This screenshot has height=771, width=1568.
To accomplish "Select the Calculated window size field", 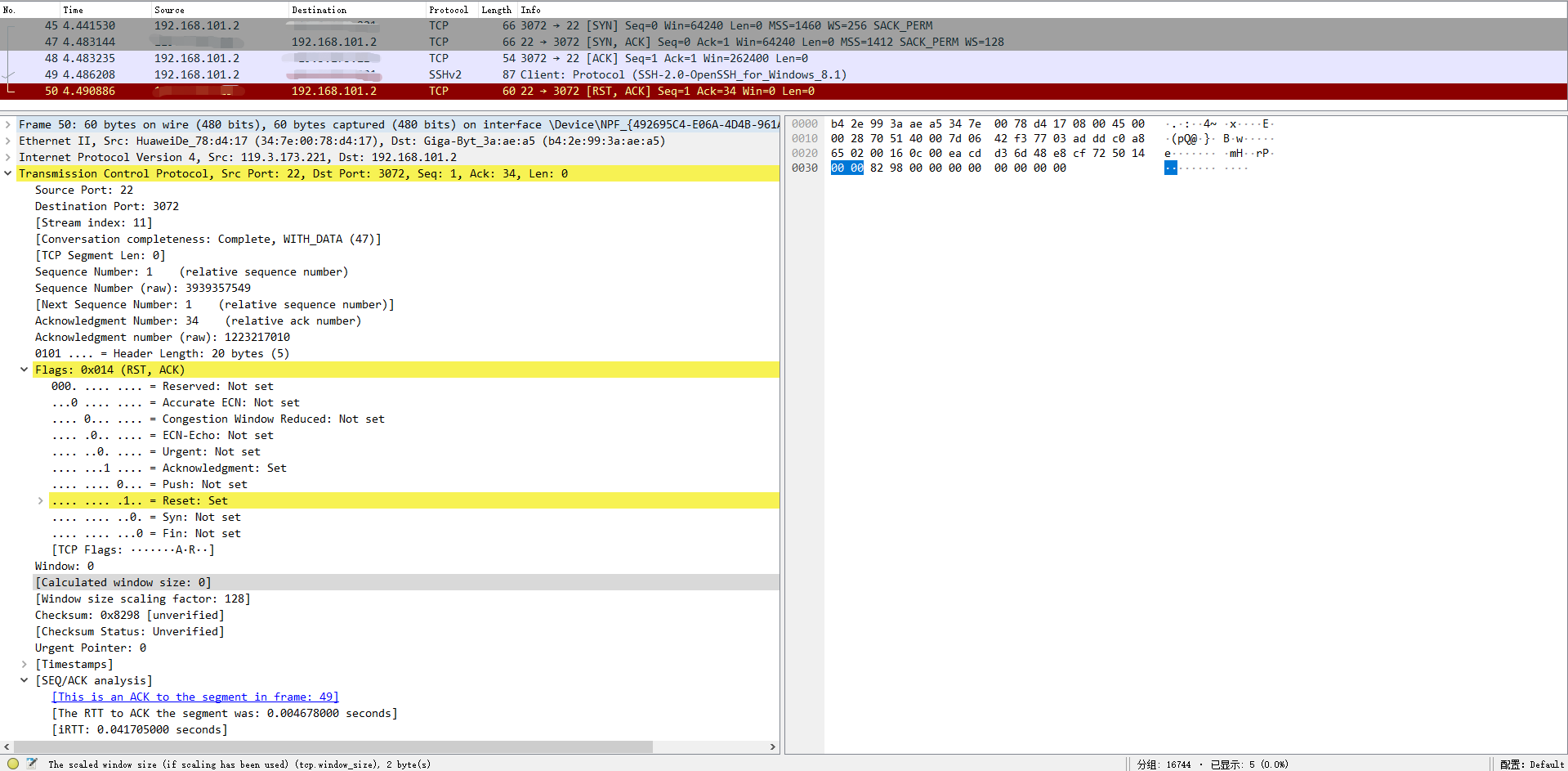I will (x=123, y=582).
